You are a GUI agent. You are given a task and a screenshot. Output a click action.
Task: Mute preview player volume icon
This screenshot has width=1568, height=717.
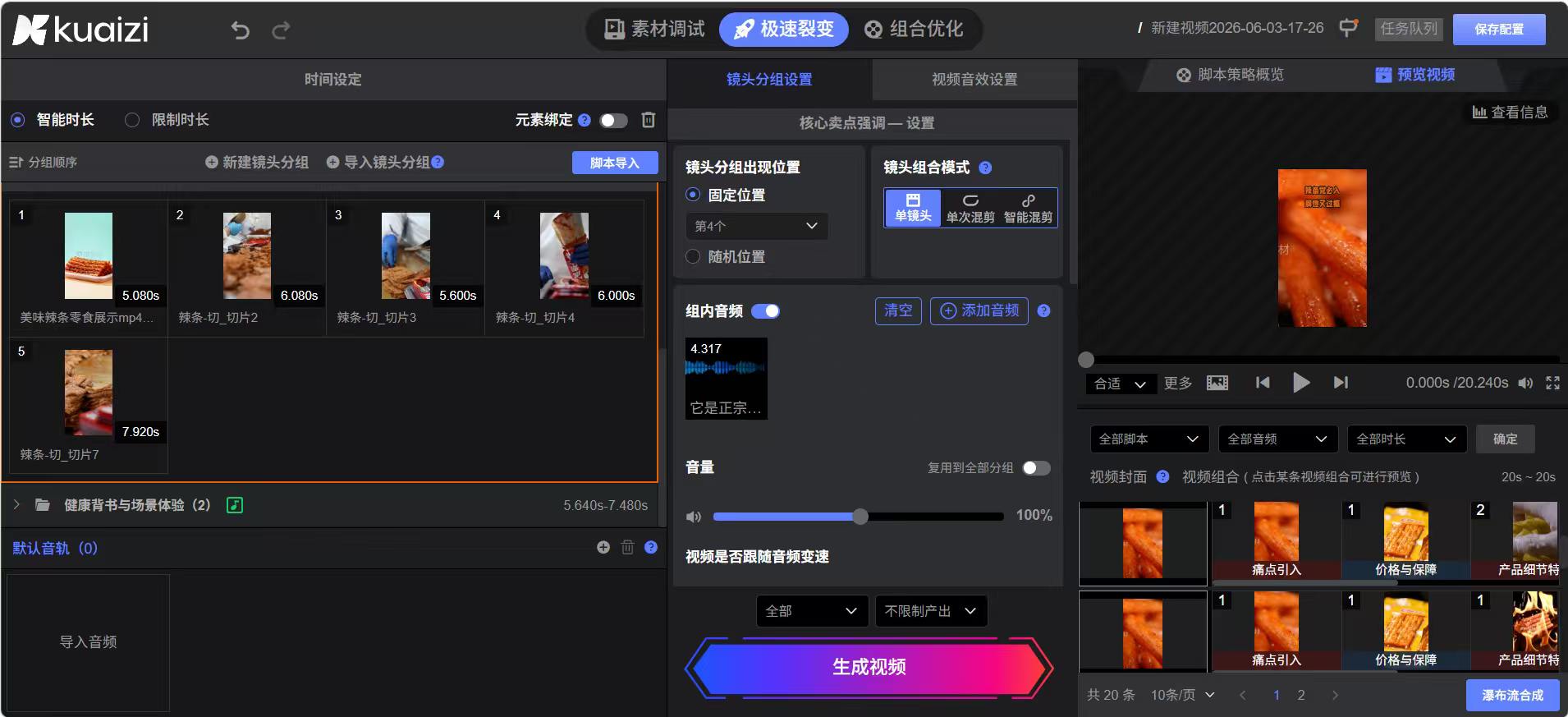point(1525,383)
